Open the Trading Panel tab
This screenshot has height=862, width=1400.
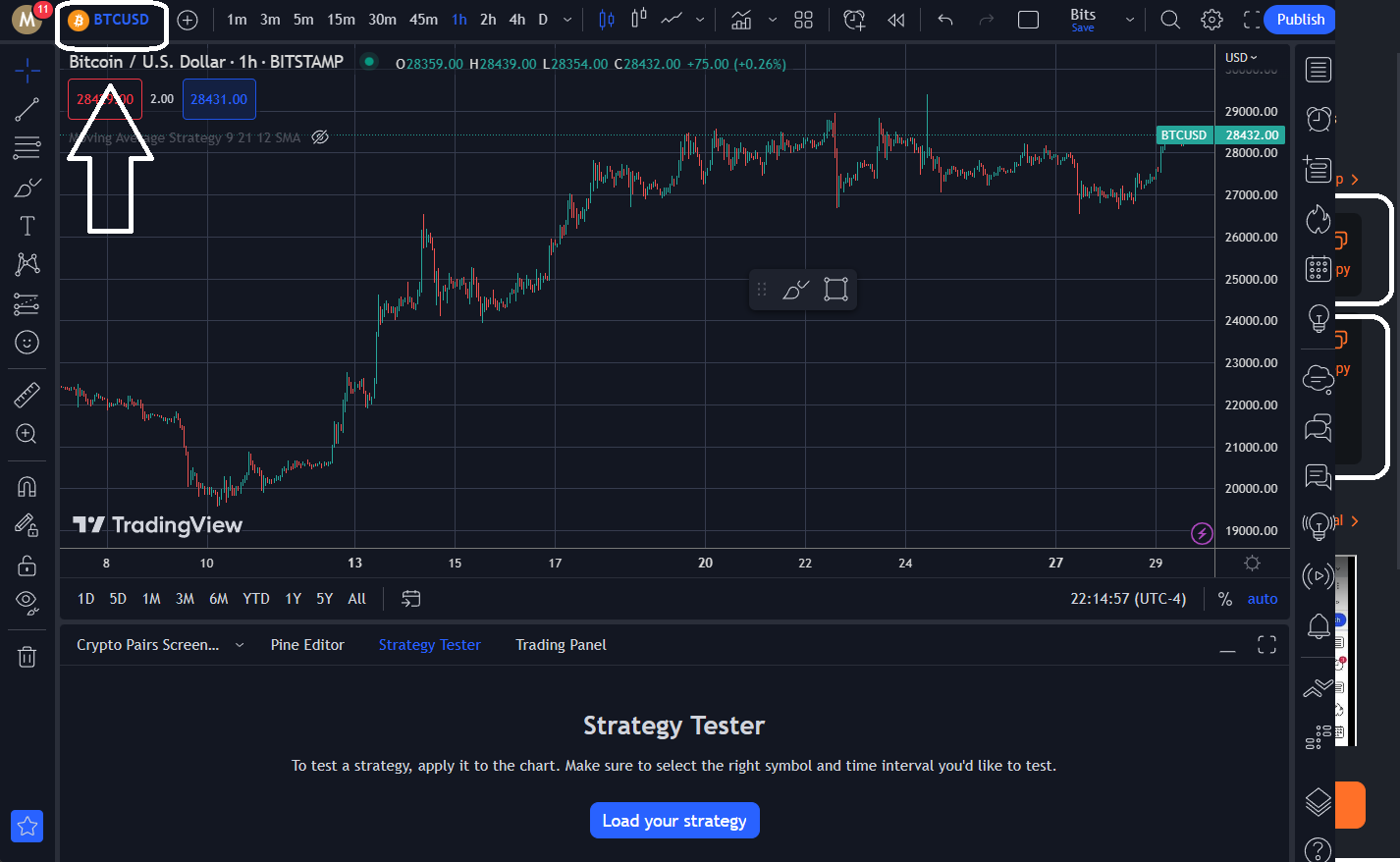point(561,645)
